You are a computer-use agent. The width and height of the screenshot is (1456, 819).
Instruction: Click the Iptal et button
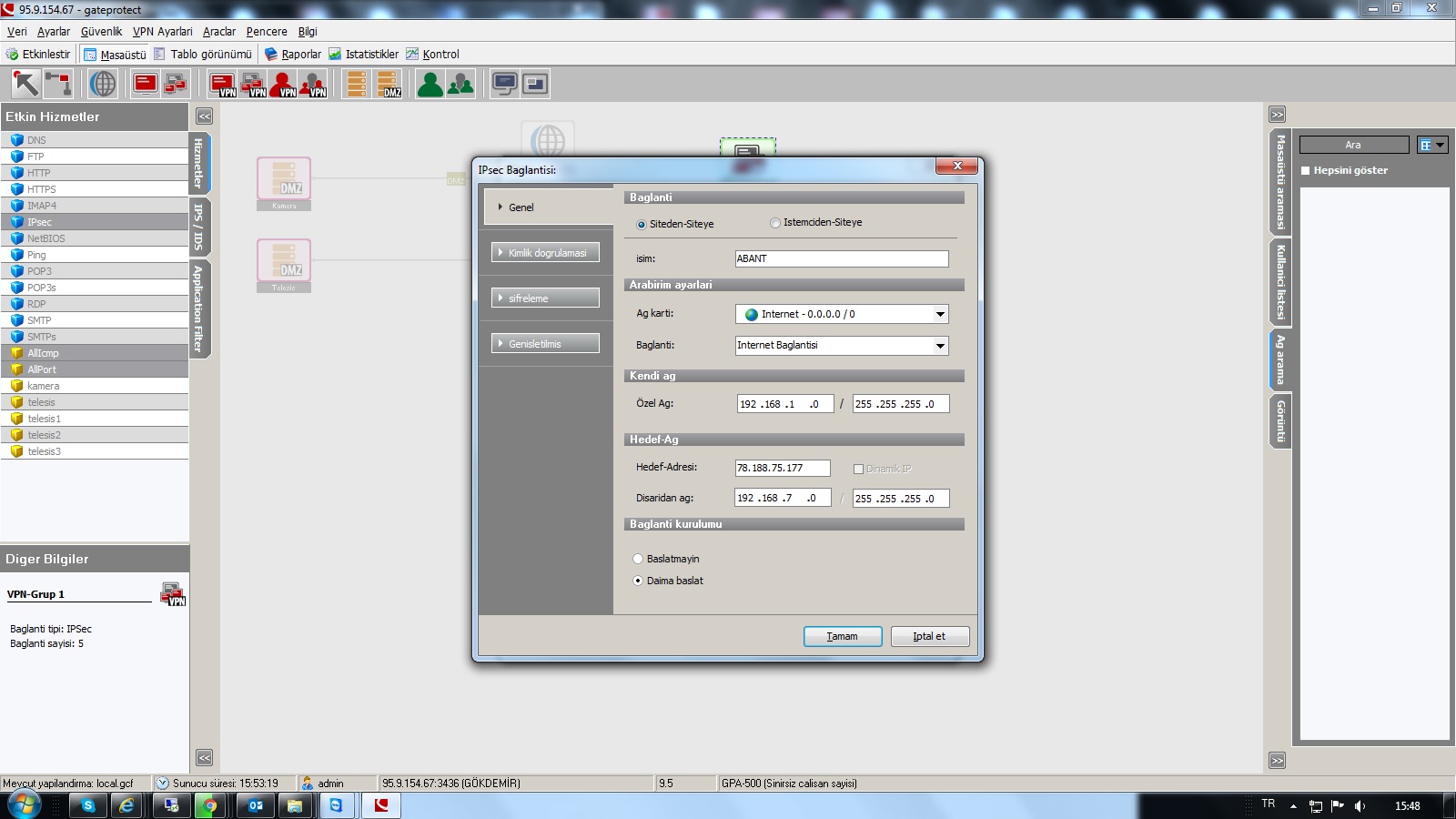pyautogui.click(x=929, y=636)
